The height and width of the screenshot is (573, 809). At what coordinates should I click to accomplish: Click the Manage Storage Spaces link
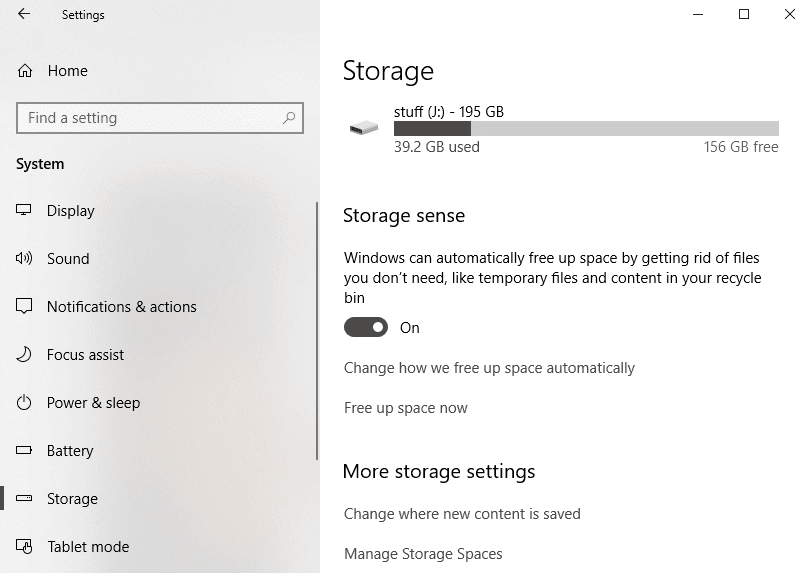click(423, 554)
